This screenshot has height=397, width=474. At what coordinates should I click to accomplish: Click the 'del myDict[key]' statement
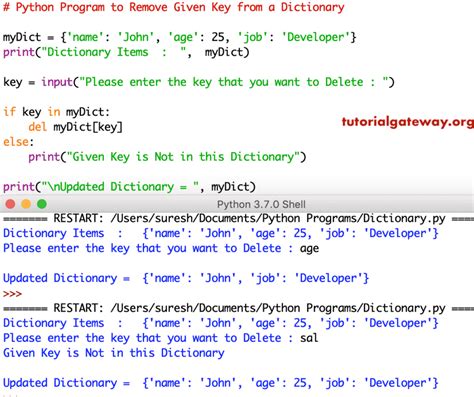point(75,127)
